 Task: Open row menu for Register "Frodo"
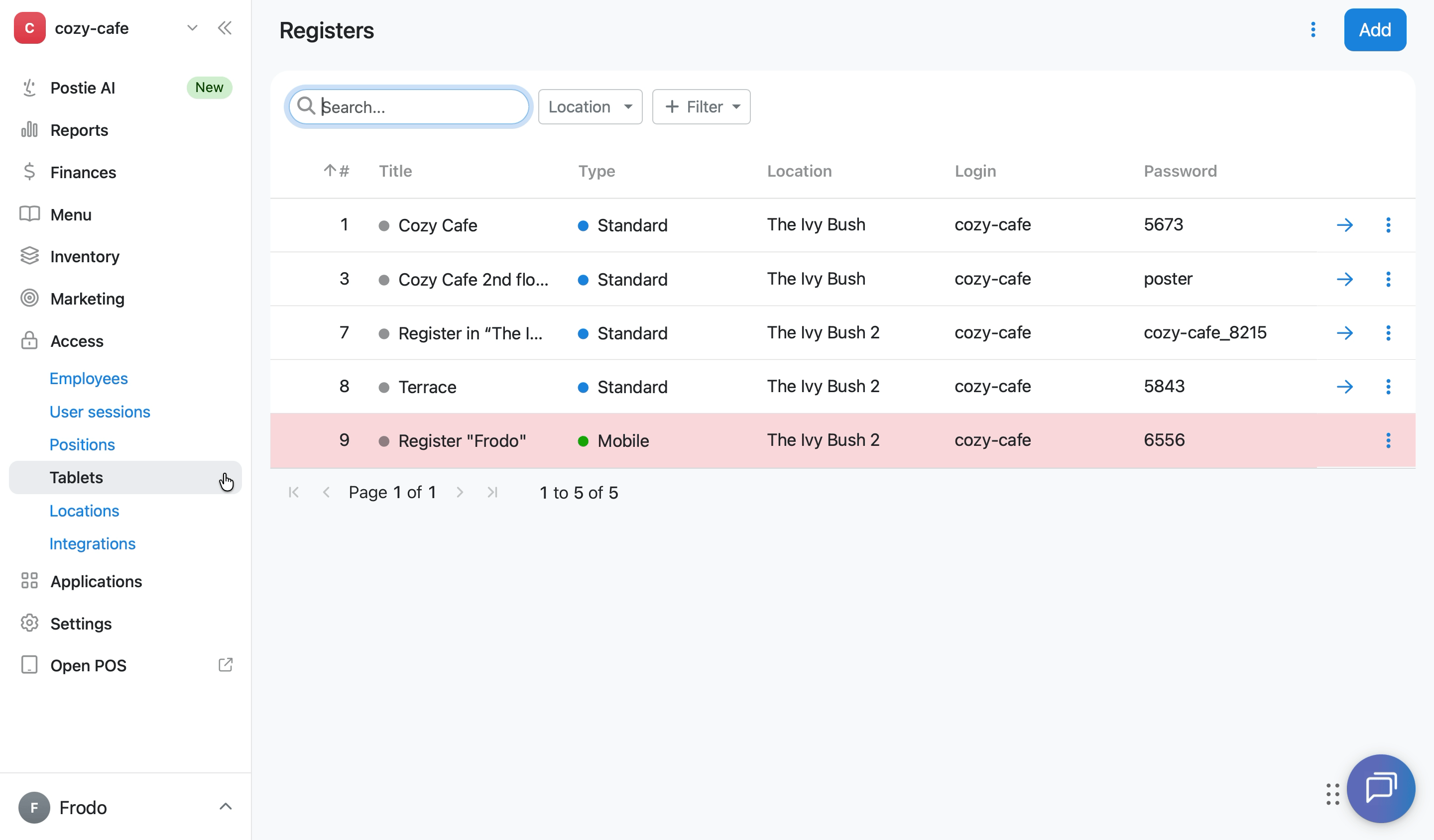(1388, 440)
